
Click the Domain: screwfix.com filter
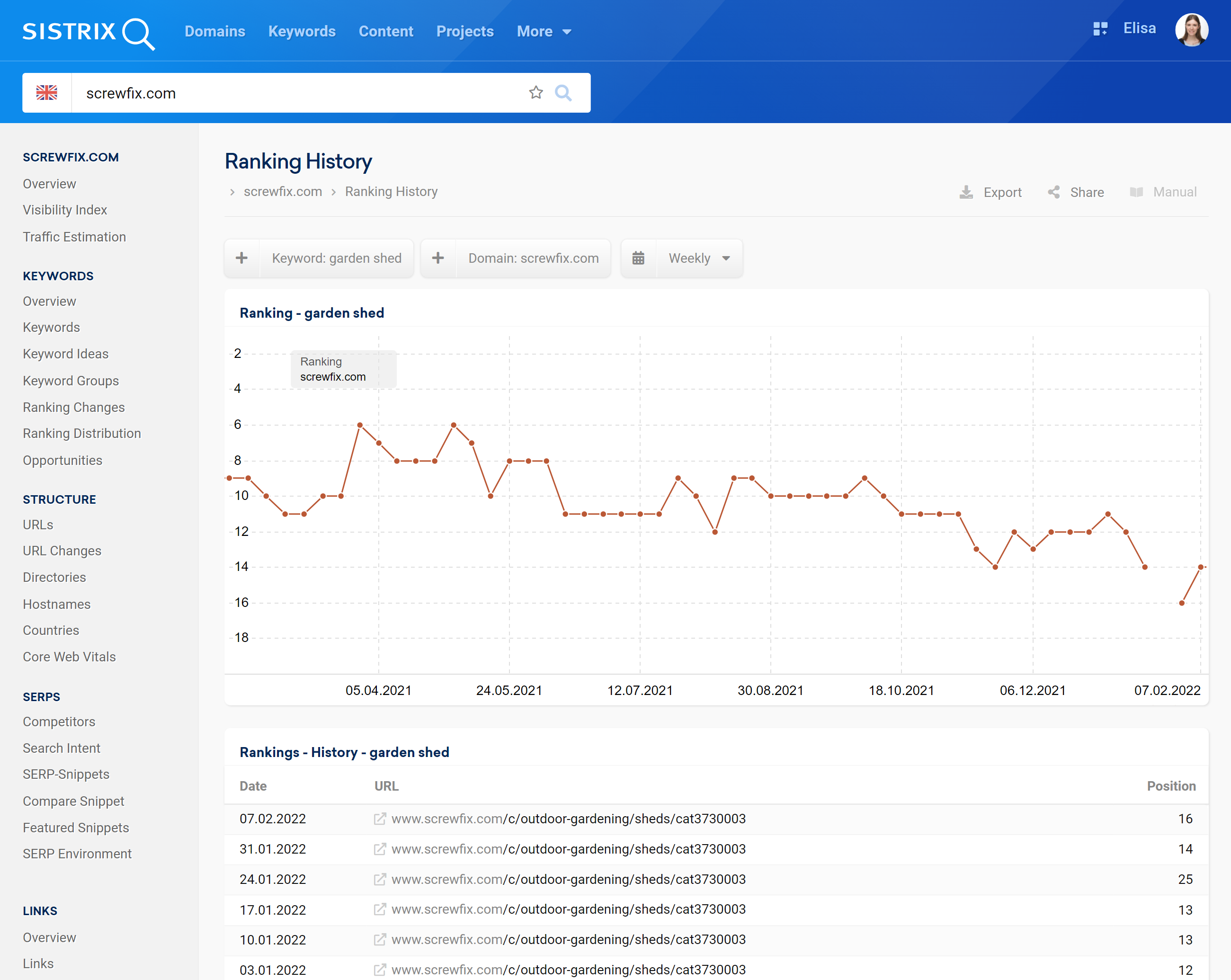[533, 258]
